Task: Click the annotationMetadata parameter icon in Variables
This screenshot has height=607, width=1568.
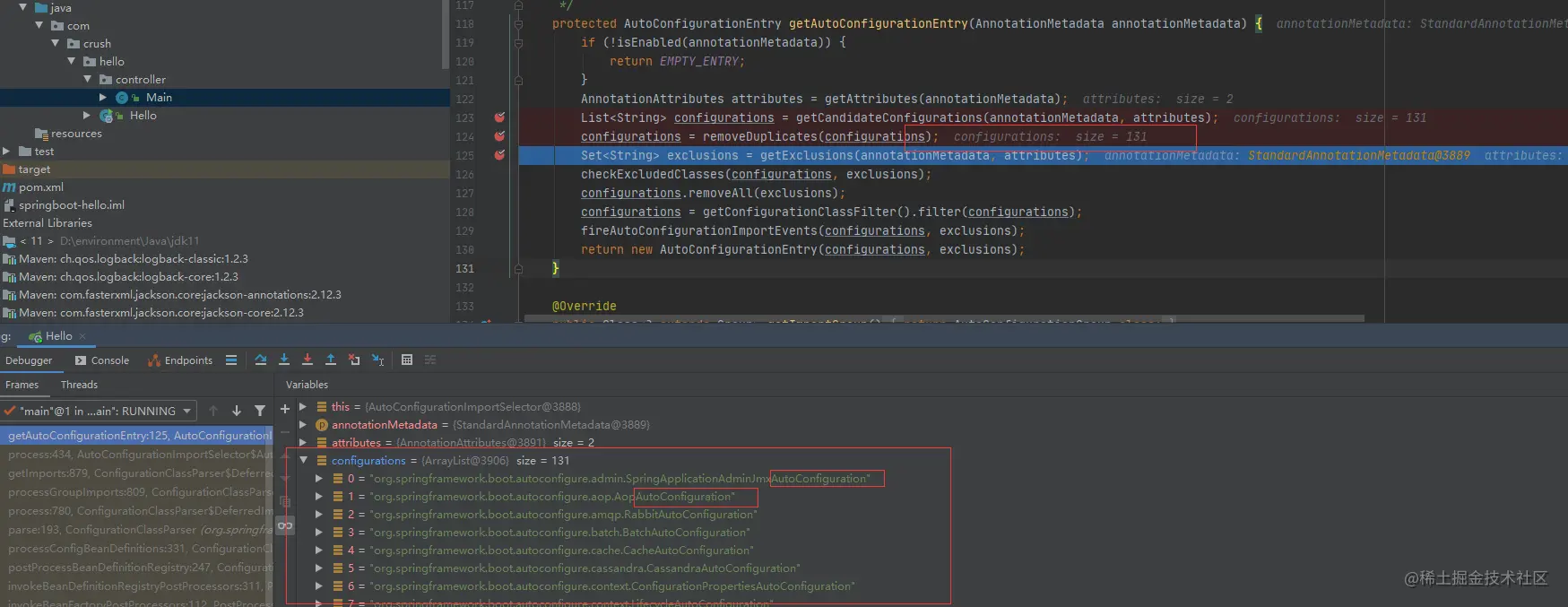Action: [322, 425]
